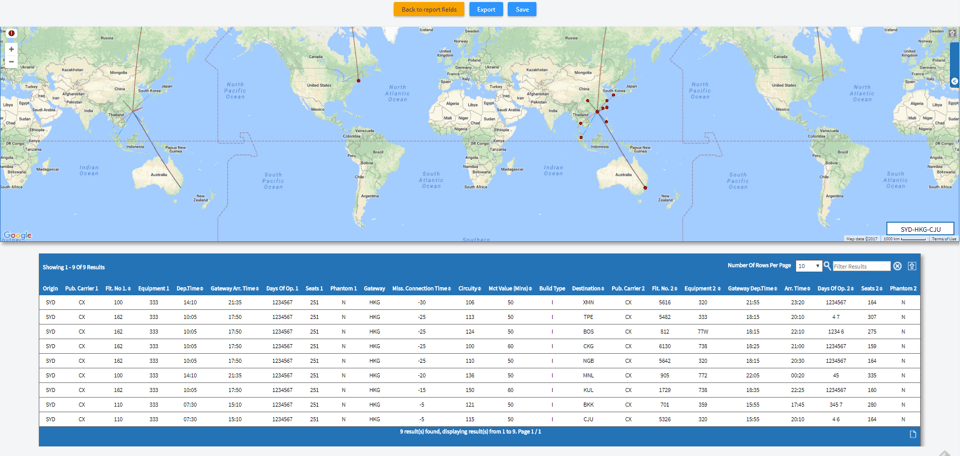
Task: Open the Terms of Use map link
Action: (x=943, y=239)
